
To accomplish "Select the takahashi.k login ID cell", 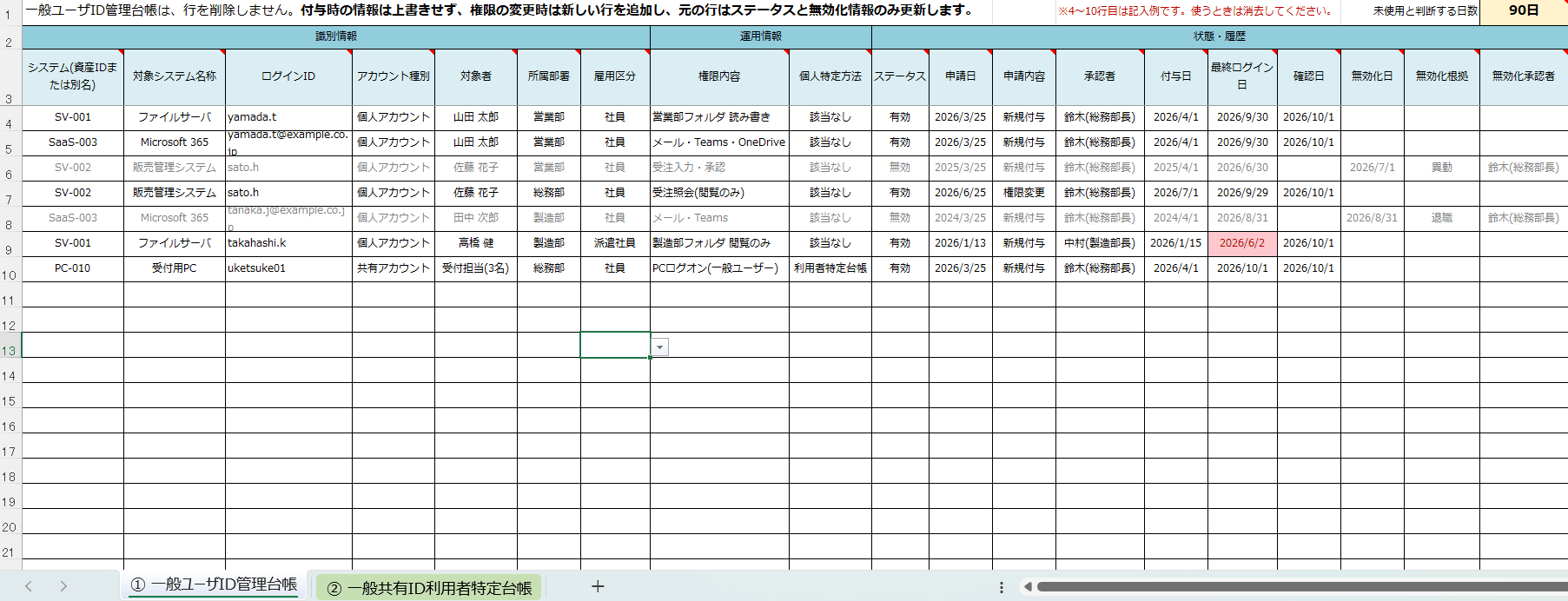I will (288, 243).
